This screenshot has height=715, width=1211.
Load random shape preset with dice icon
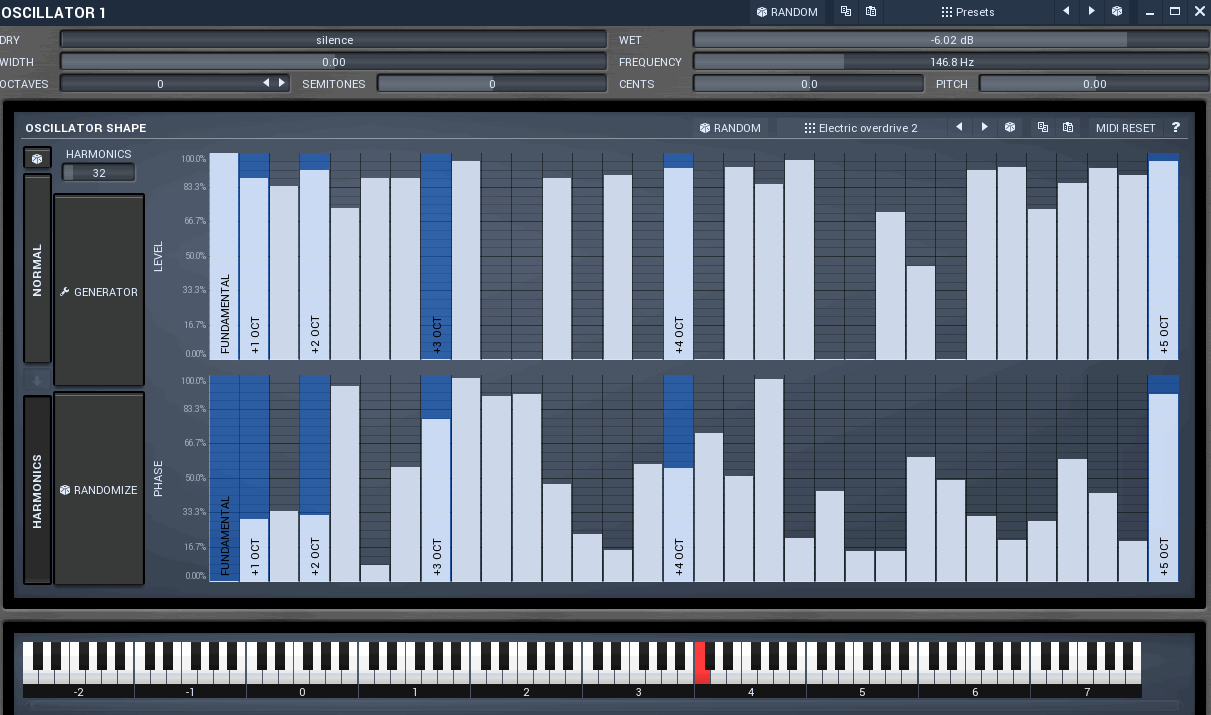pyautogui.click(x=1010, y=128)
